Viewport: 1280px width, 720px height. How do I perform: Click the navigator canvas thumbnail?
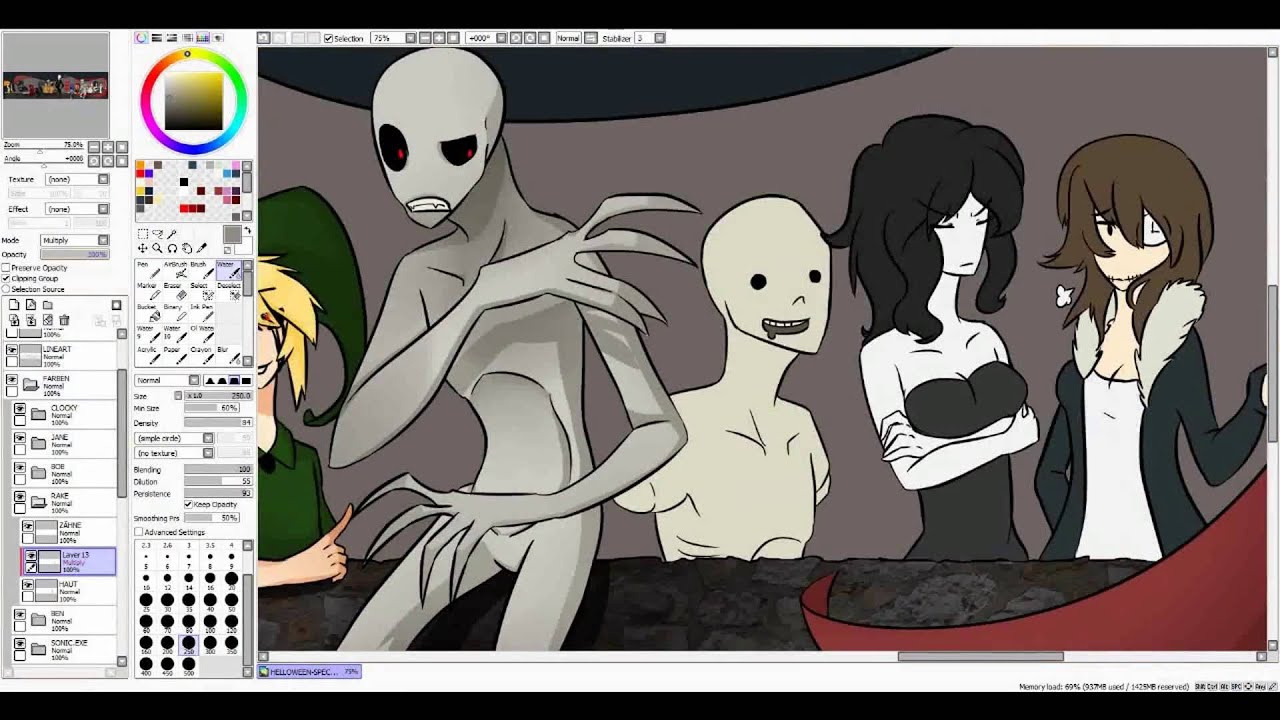55,86
